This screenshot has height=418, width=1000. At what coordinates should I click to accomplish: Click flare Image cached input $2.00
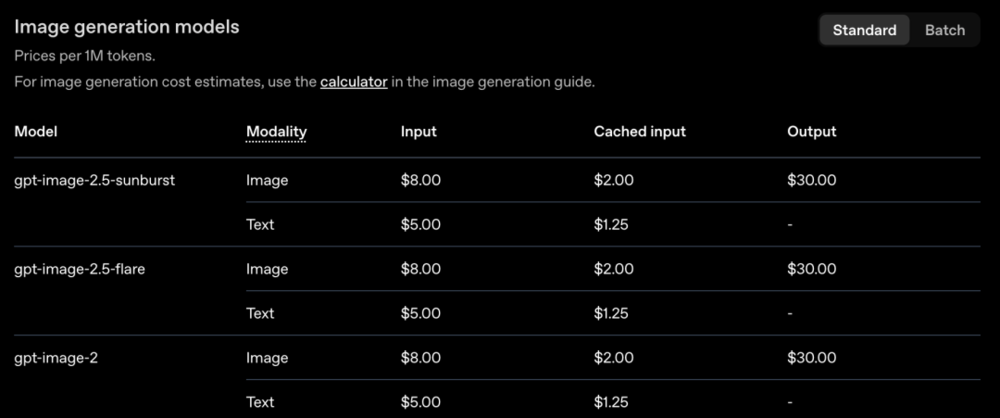[x=614, y=269]
